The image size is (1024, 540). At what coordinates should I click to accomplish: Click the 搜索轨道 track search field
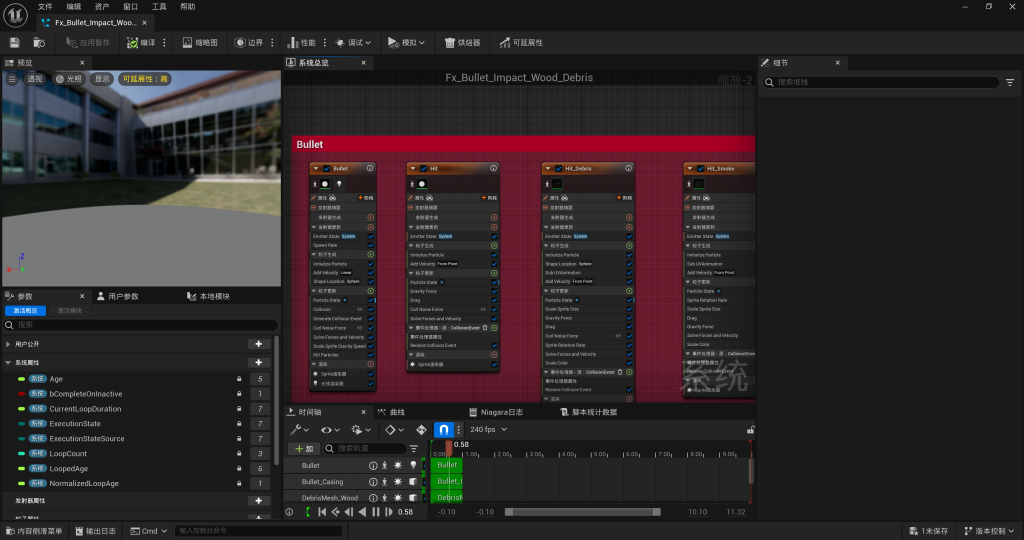[x=366, y=449]
